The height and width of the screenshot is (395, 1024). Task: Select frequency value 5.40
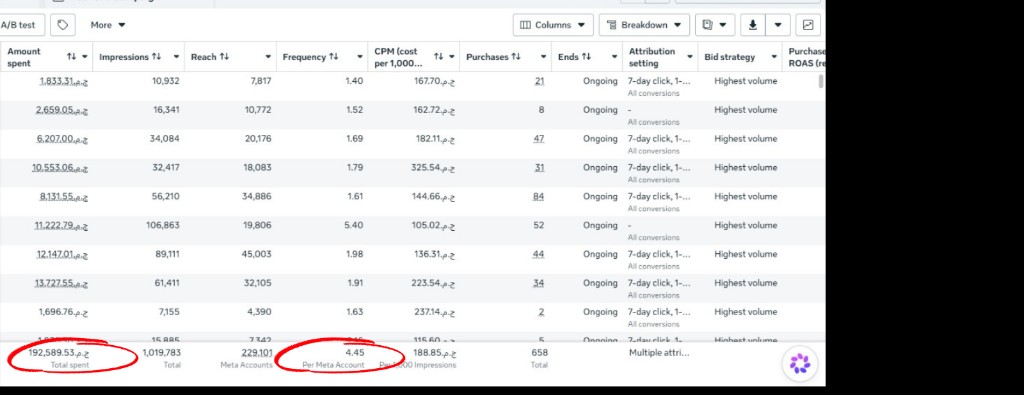click(x=353, y=225)
